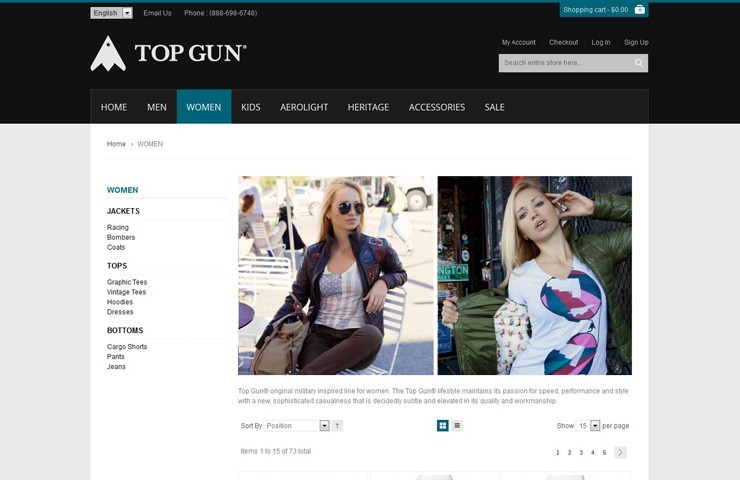Screen dimensions: 740x480
Task: Expand the Sort By Position dropdown
Action: click(296, 426)
